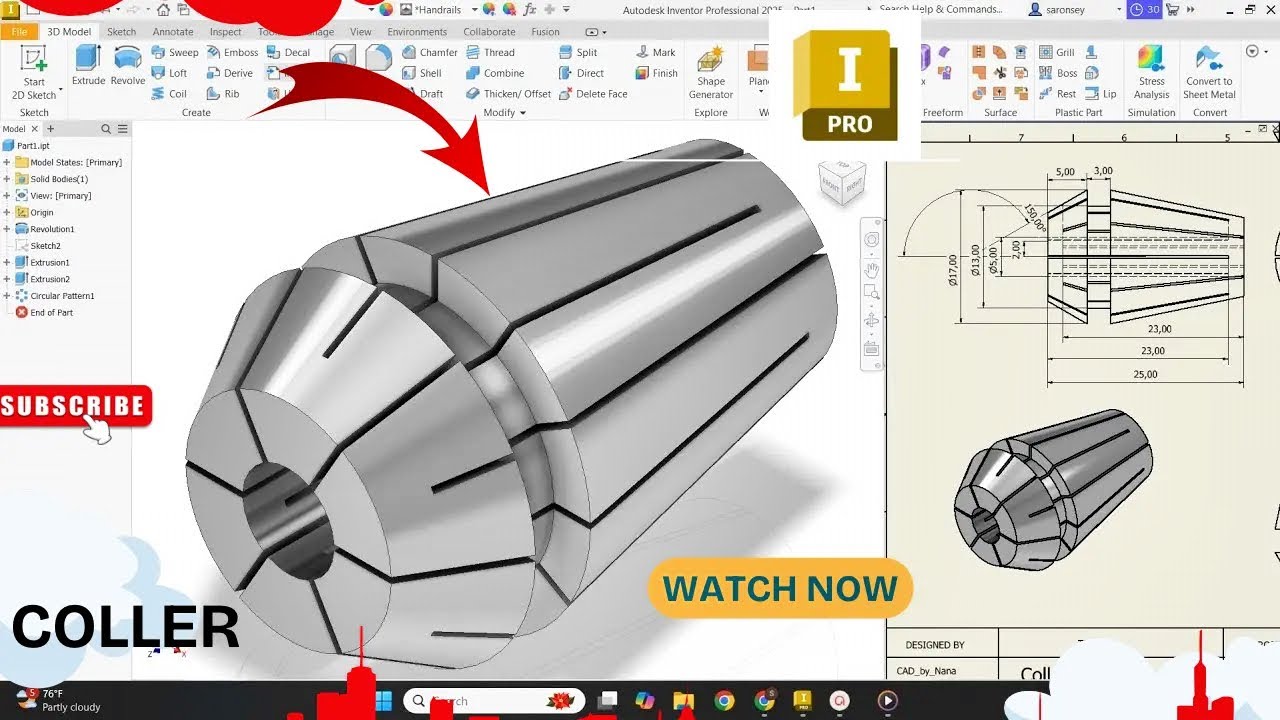This screenshot has width=1280, height=720.
Task: Choose the Derive tool
Action: coord(230,73)
